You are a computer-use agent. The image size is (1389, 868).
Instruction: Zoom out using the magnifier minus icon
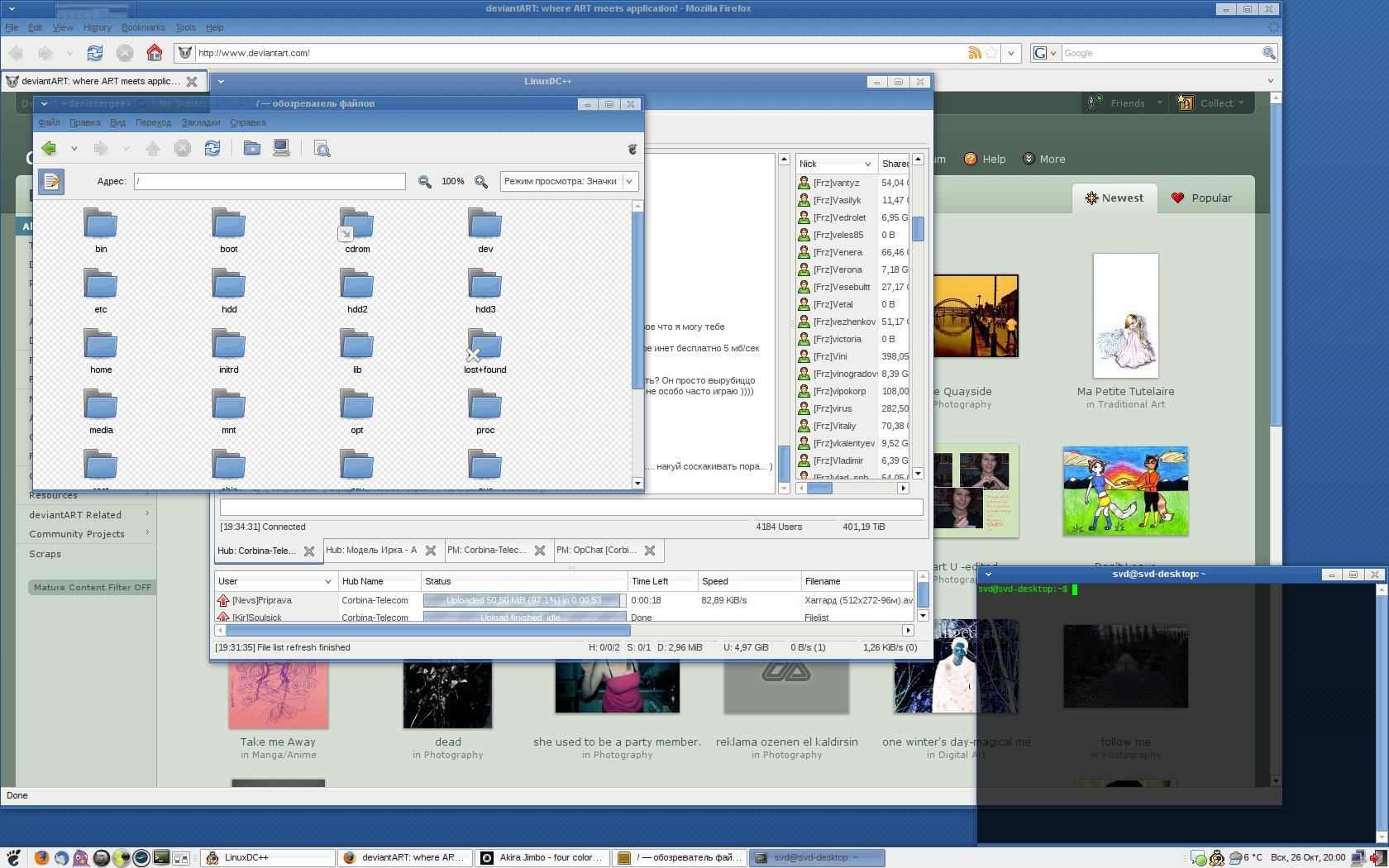coord(425,182)
